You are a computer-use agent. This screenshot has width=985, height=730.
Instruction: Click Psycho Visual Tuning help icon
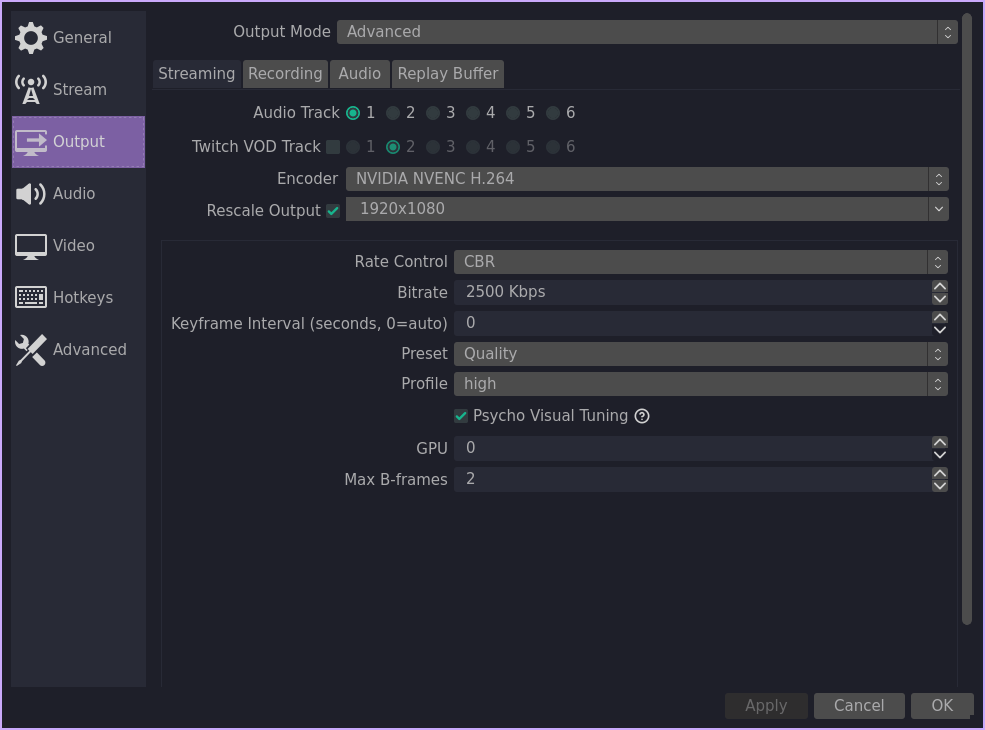click(x=642, y=416)
